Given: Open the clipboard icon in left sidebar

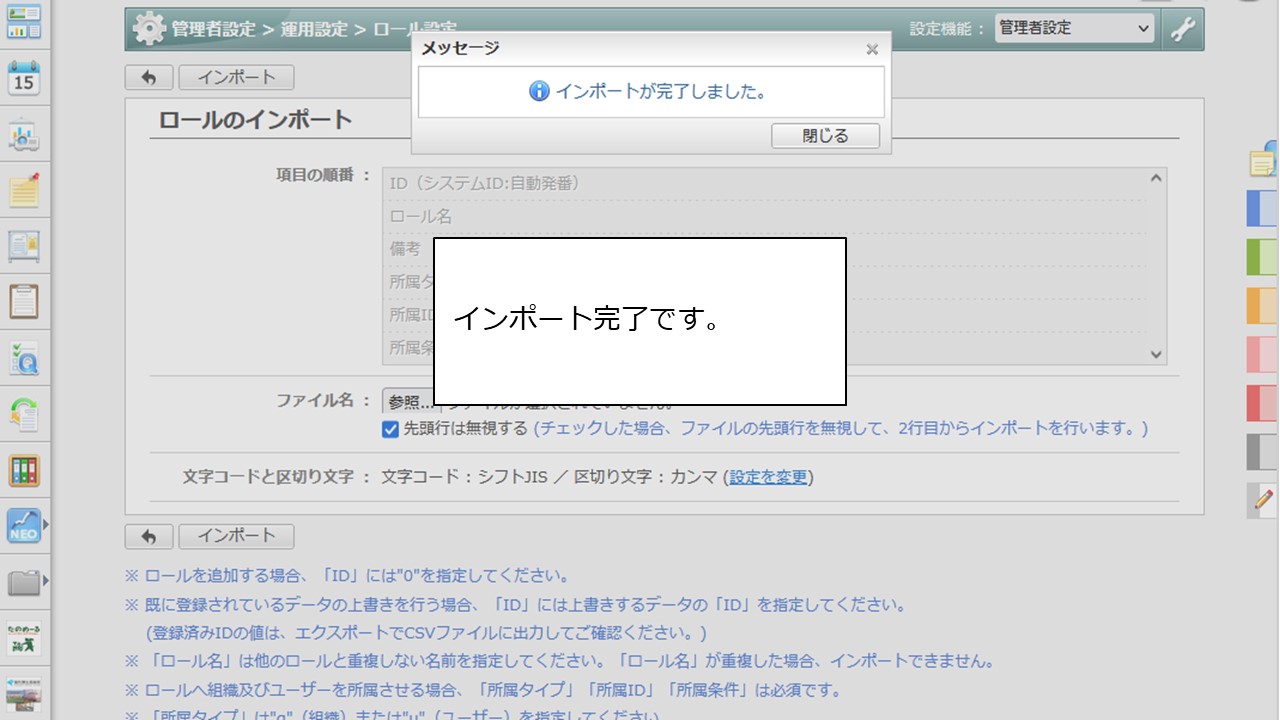Looking at the screenshot, I should tap(23, 300).
